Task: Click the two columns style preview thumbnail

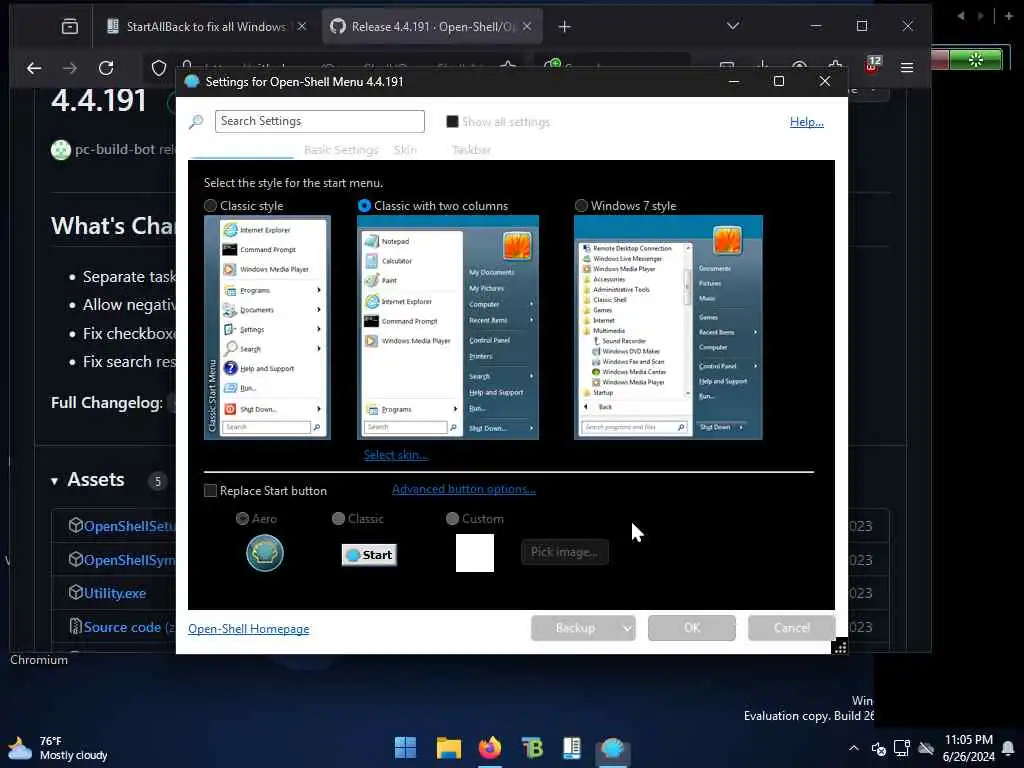Action: click(x=448, y=327)
